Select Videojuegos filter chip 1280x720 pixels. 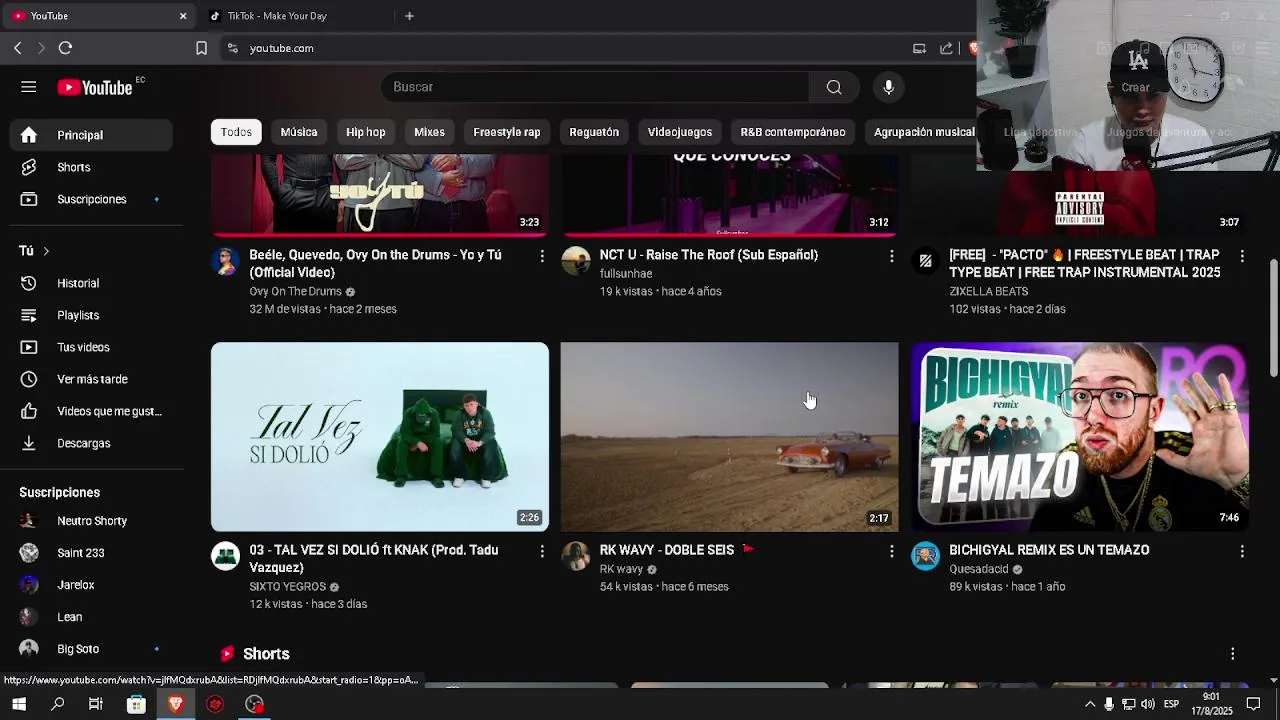[680, 132]
